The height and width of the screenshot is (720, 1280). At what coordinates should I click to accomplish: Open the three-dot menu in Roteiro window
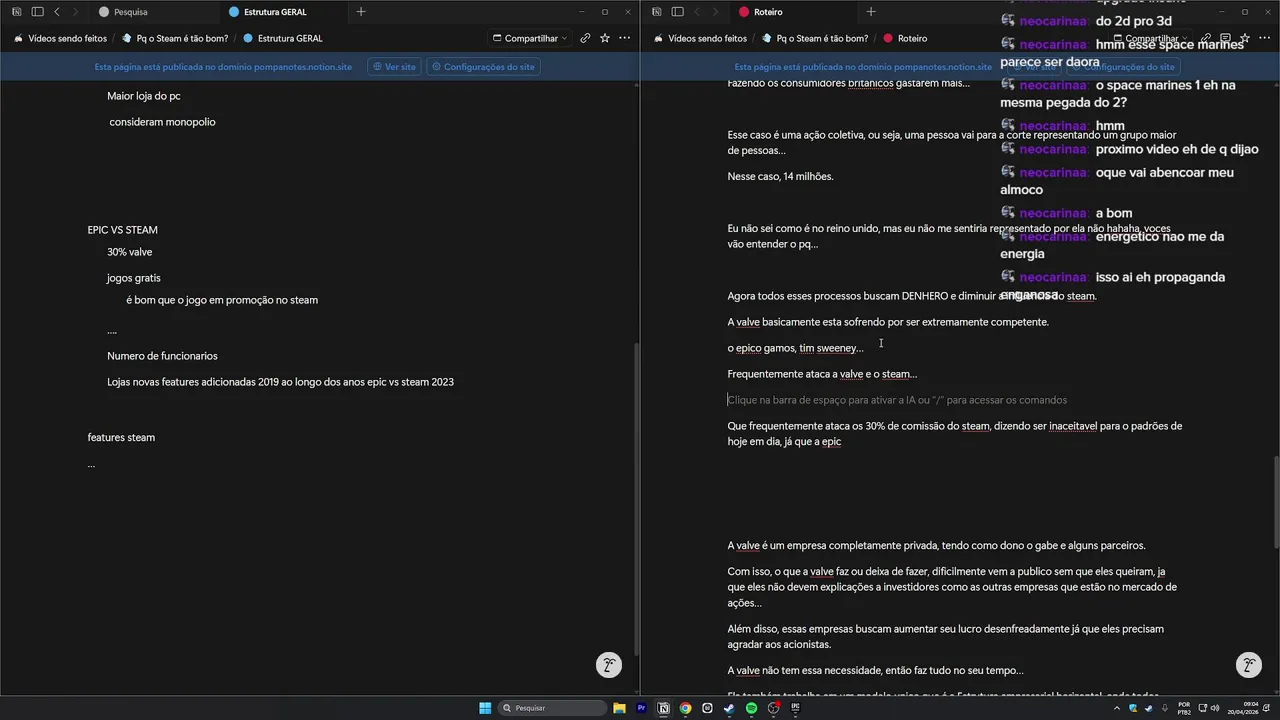click(1264, 38)
